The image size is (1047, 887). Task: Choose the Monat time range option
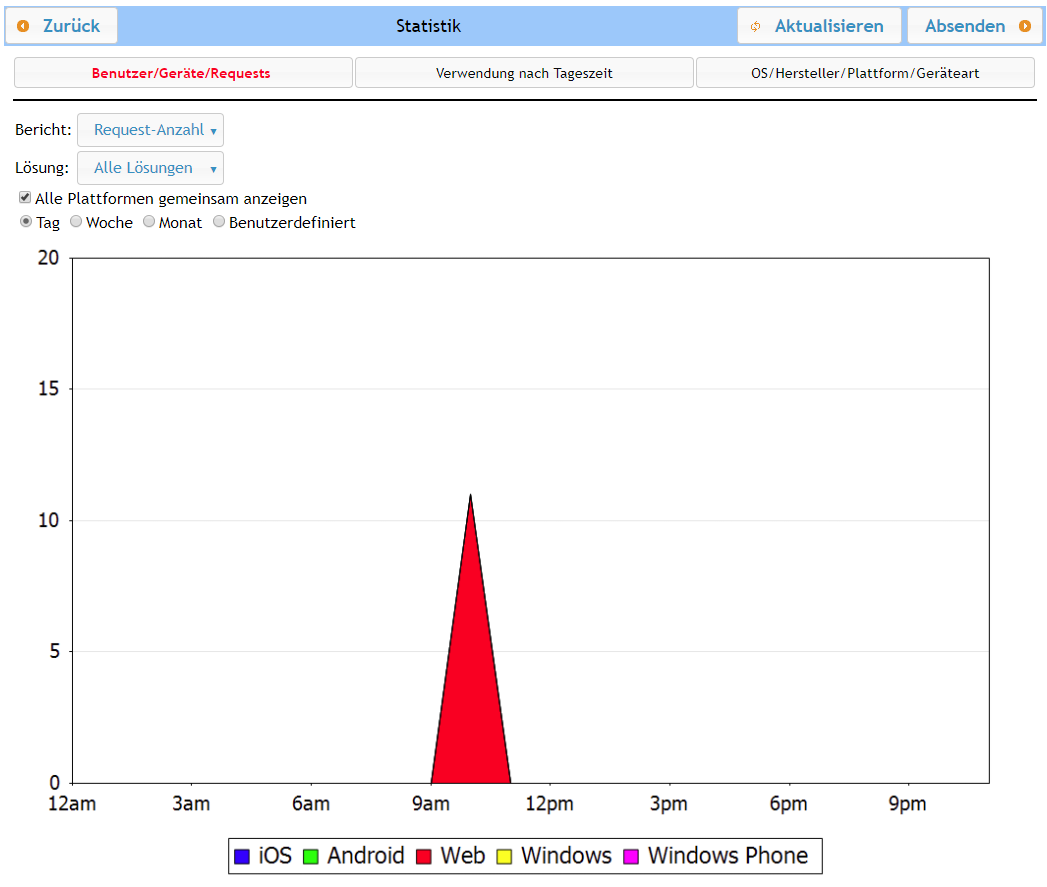click(x=149, y=222)
